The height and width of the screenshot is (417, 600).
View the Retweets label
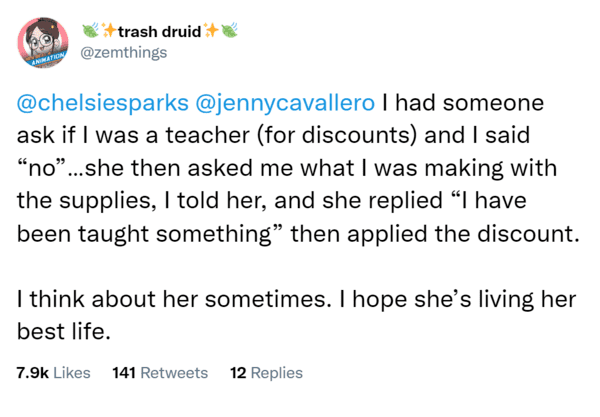coord(174,373)
